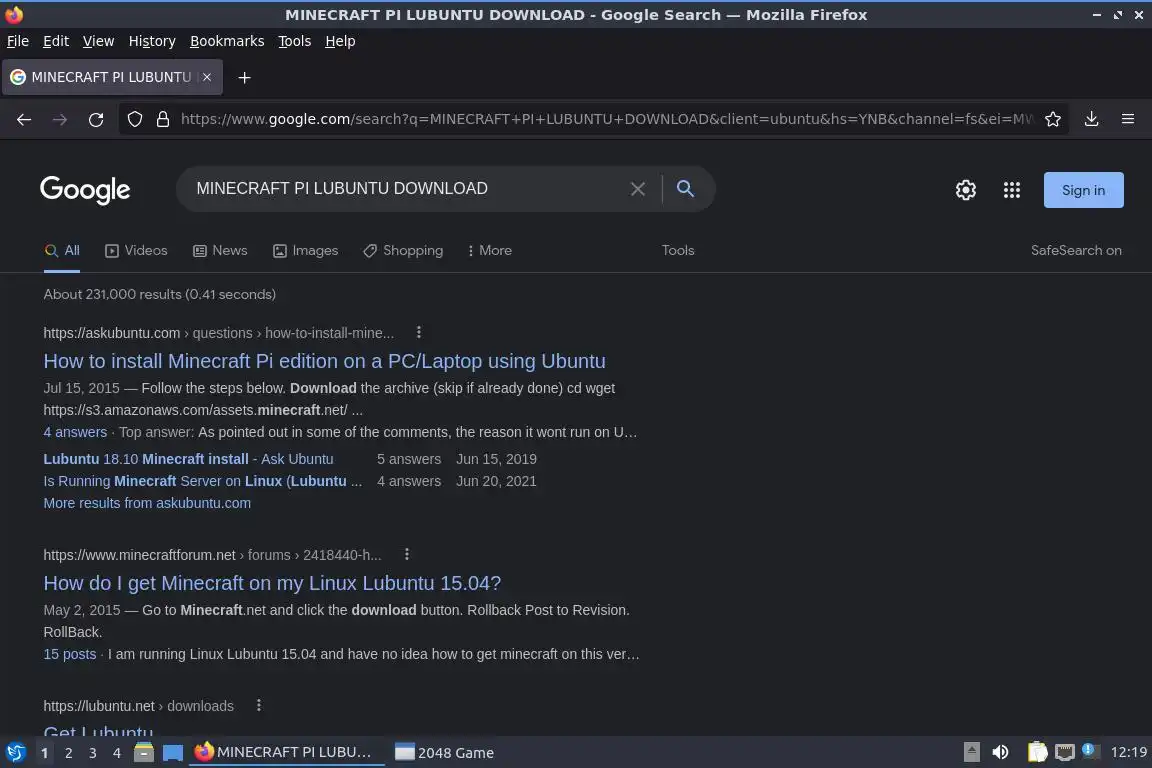Click the 12:19 taskbar clock
Image resolution: width=1152 pixels, height=768 pixels.
[x=1128, y=752]
